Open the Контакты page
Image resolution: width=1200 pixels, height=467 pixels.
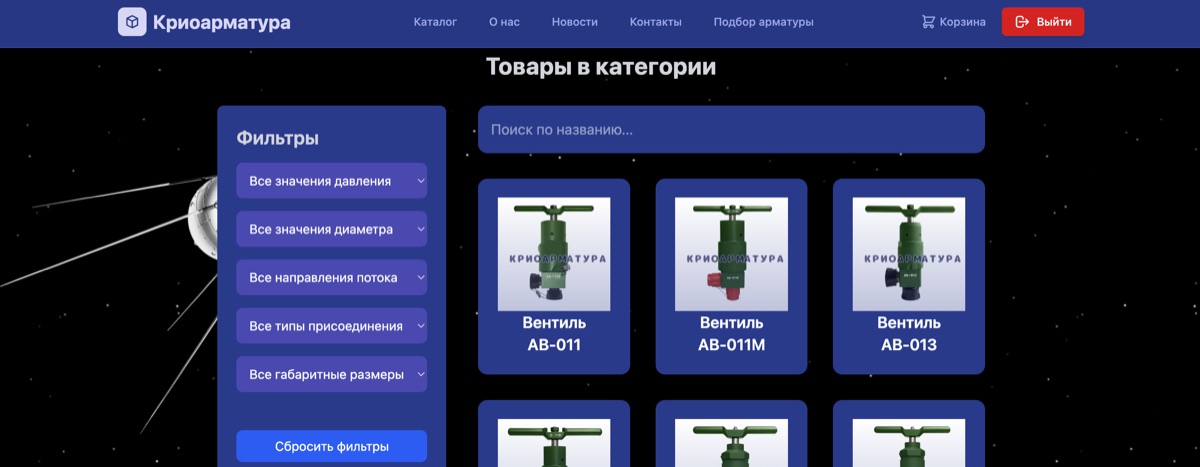(656, 22)
